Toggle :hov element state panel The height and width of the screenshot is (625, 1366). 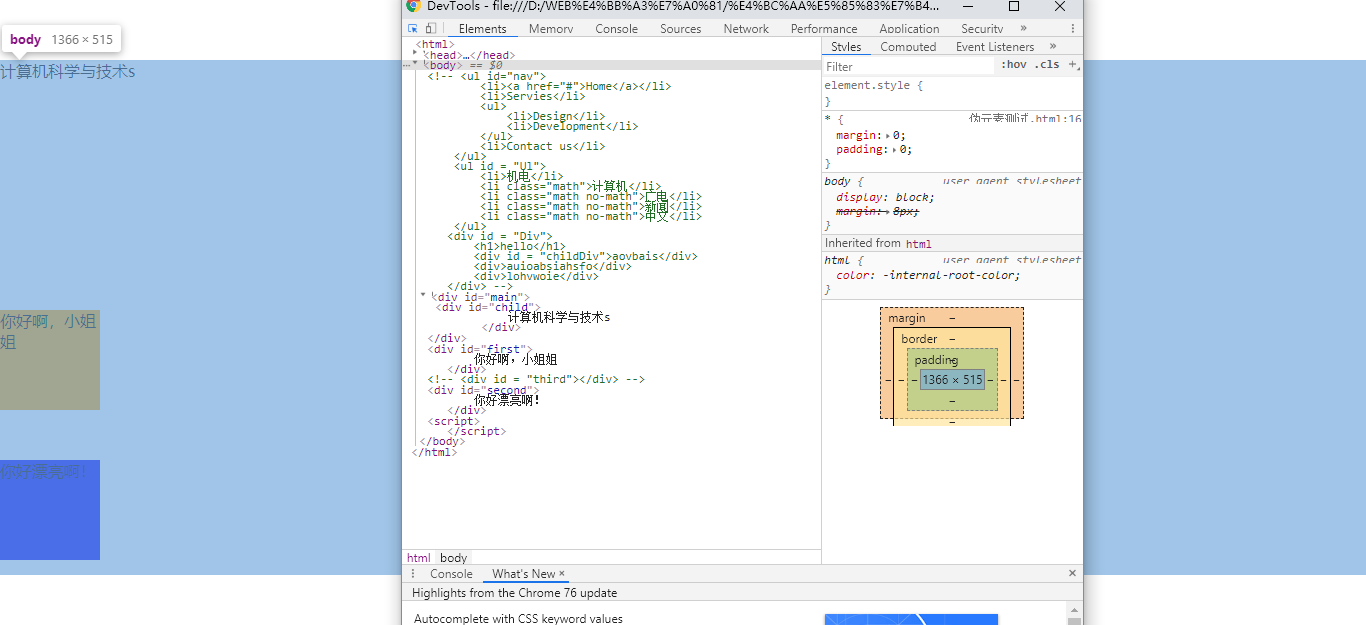[1014, 64]
